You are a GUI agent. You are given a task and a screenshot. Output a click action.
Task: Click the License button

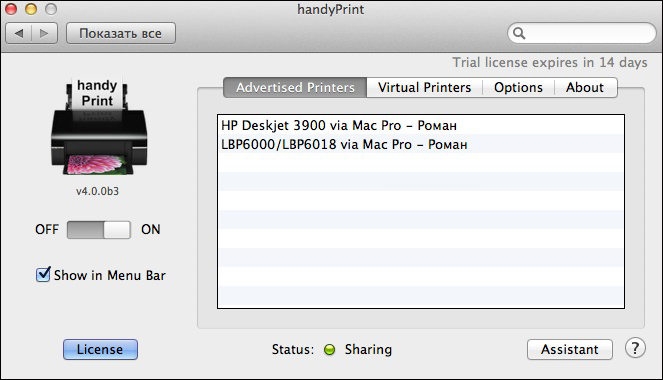[x=100, y=350]
